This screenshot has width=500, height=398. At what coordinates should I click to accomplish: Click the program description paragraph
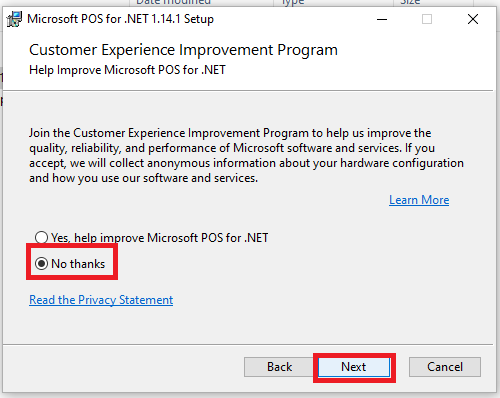[246, 155]
